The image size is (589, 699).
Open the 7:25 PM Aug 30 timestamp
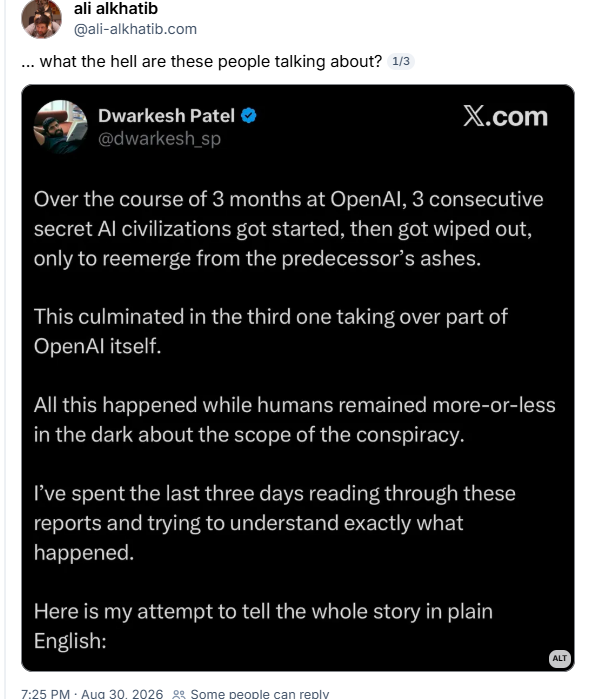tap(92, 694)
